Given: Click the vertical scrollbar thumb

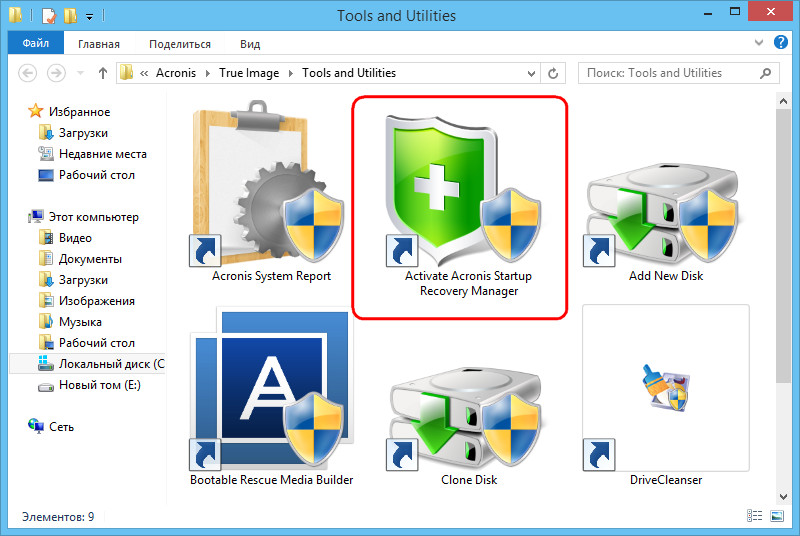Looking at the screenshot, I should (x=783, y=245).
